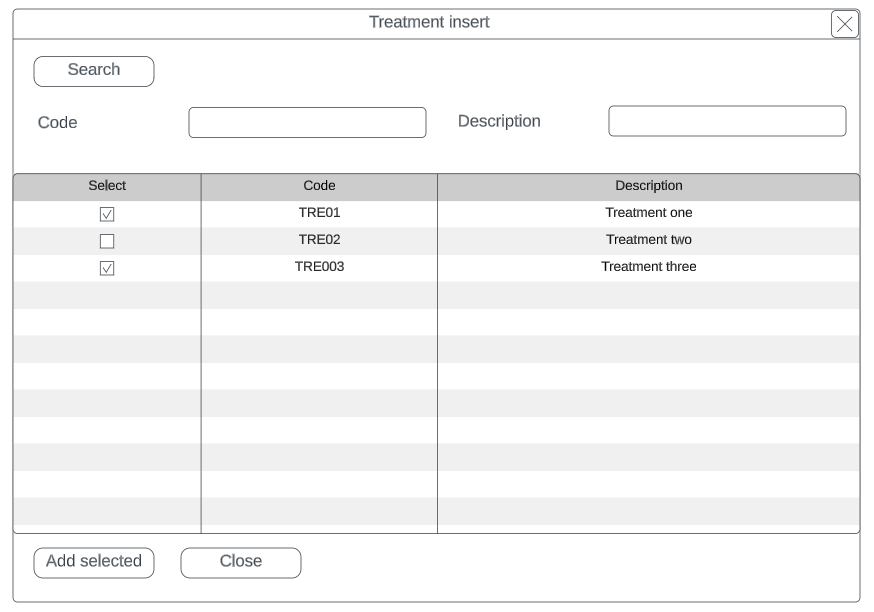
Task: Click the Select column header
Action: pos(107,186)
